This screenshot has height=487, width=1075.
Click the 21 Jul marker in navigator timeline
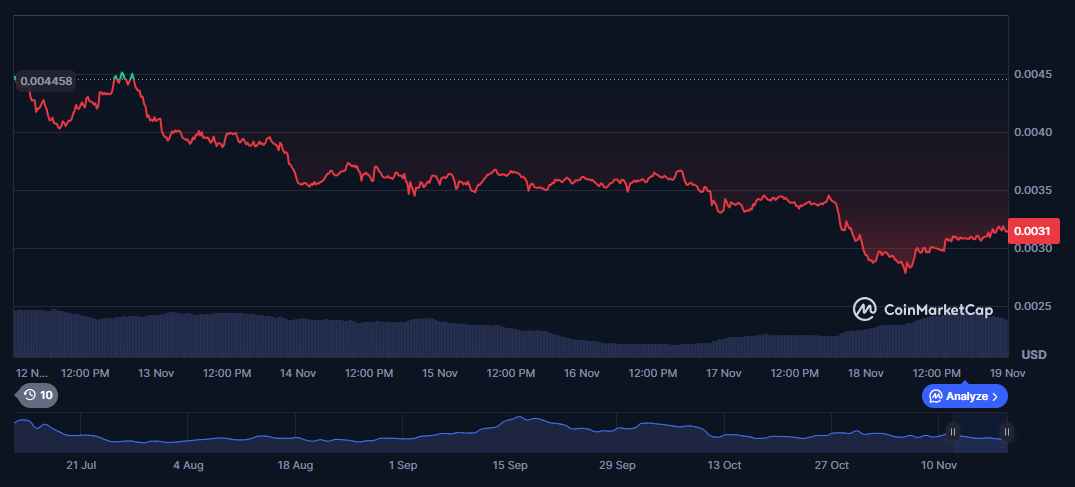82,465
